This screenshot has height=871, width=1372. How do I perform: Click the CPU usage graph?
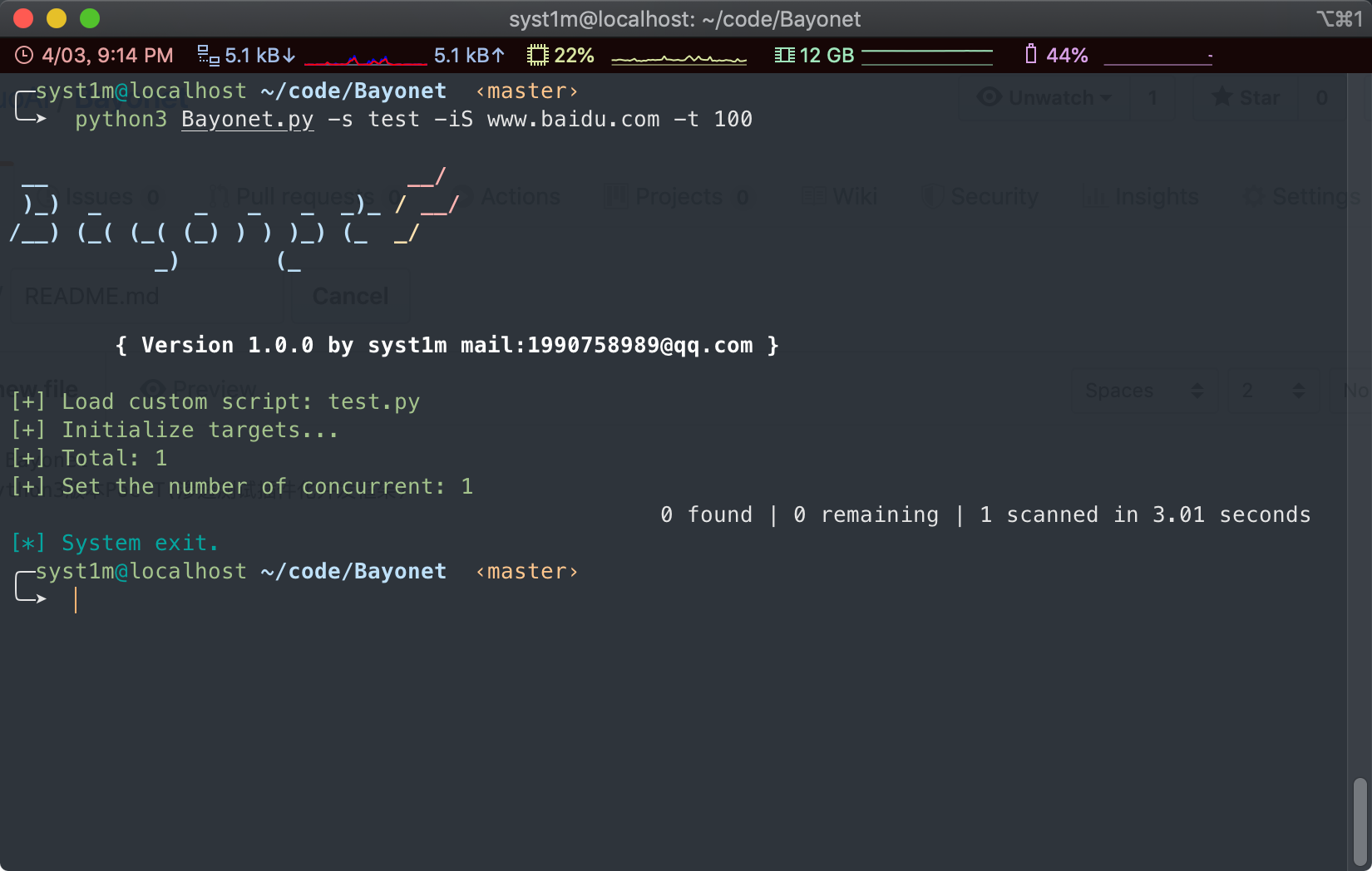(x=679, y=58)
